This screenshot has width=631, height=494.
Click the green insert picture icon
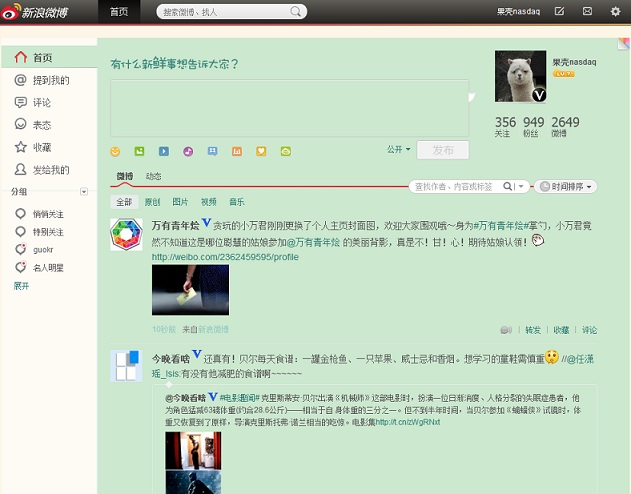(139, 151)
